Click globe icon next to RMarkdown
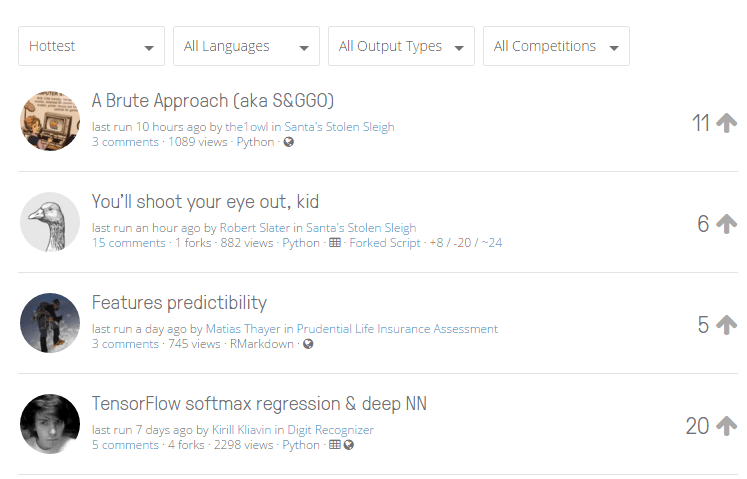Screen dimensions: 747x479 [x=308, y=344]
